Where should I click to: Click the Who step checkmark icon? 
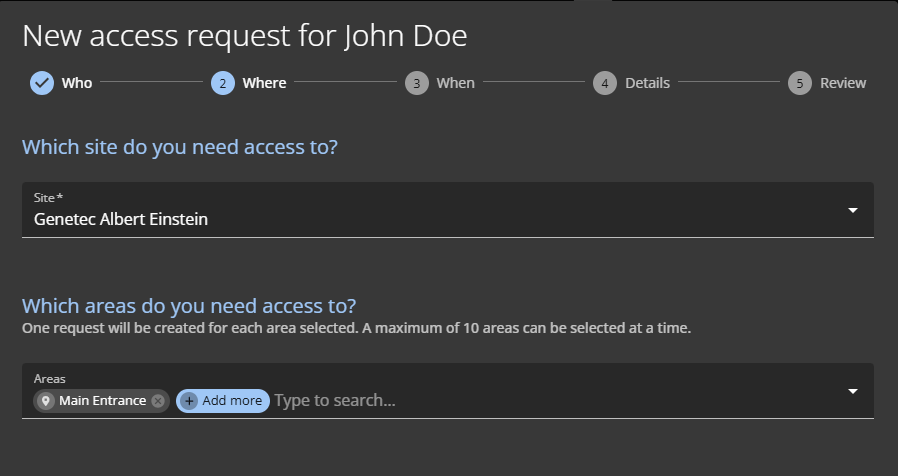tap(41, 83)
